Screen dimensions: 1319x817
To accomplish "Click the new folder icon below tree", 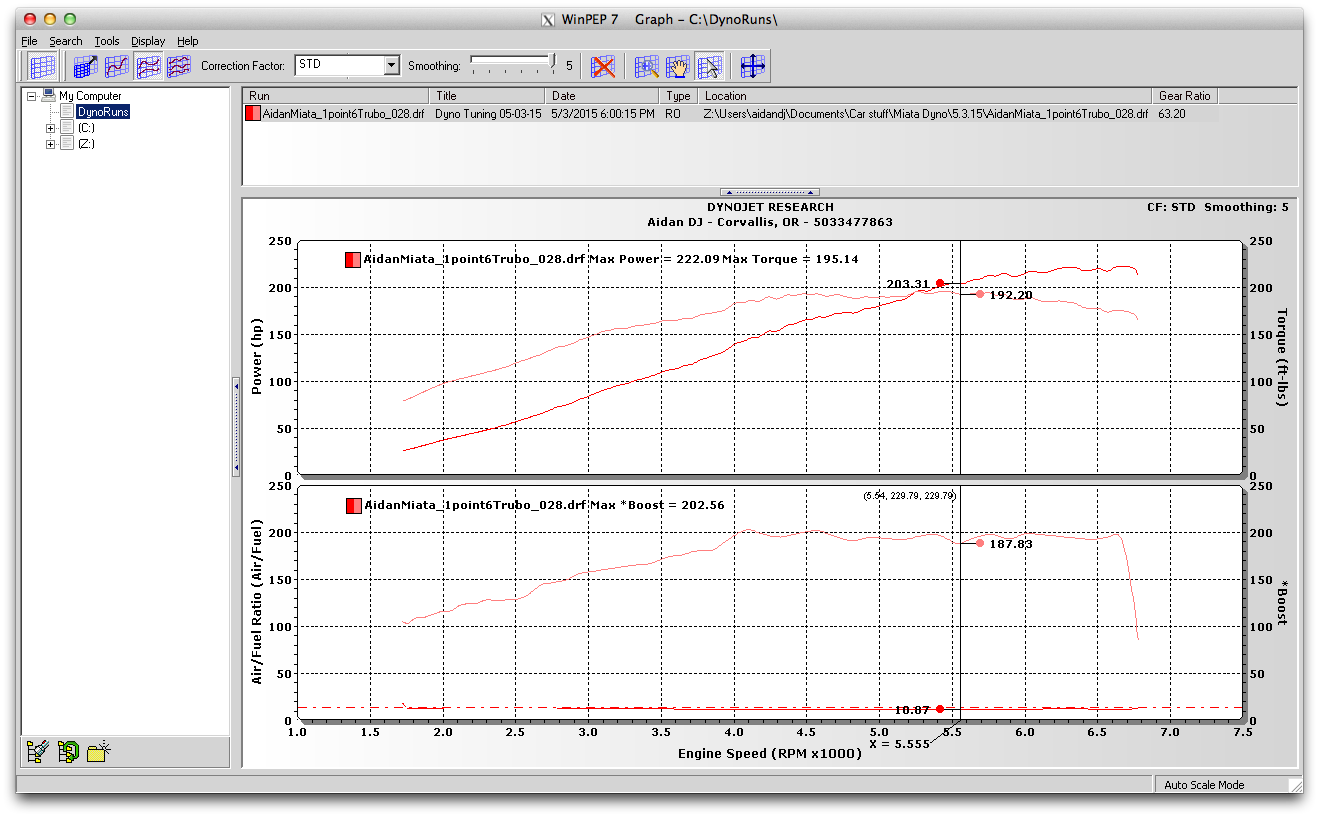I will point(98,752).
